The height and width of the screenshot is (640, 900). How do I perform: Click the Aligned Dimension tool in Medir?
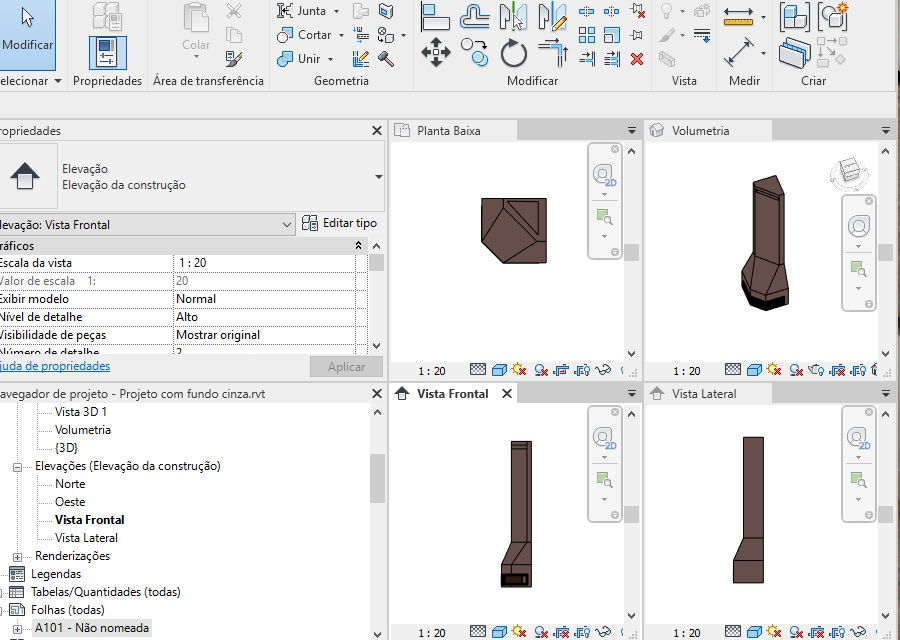click(739, 52)
